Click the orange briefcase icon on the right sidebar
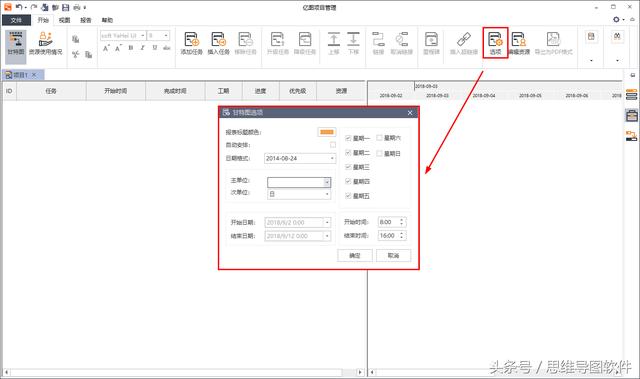The width and height of the screenshot is (640, 379). [631, 116]
